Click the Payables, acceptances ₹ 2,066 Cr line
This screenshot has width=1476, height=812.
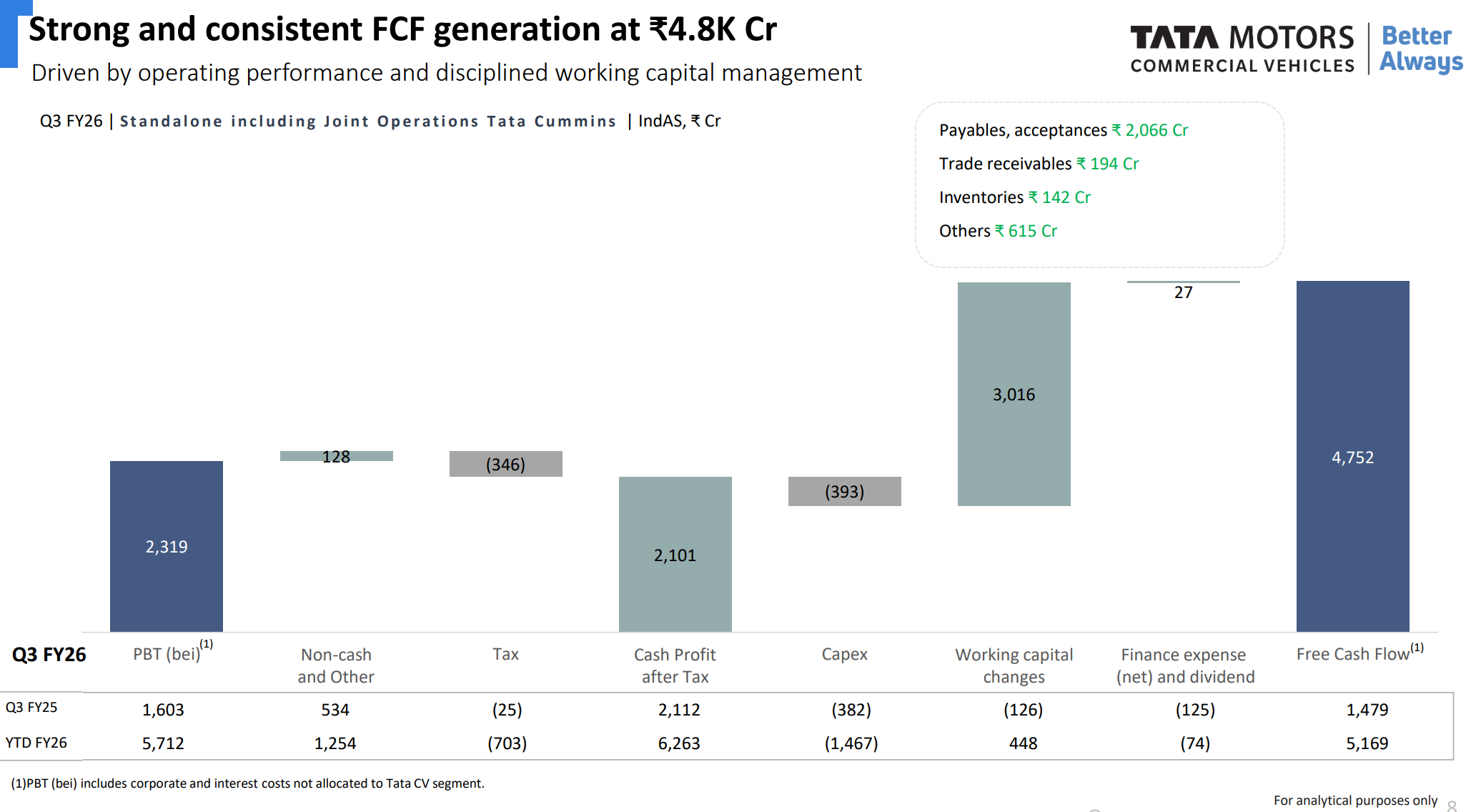tap(1063, 130)
